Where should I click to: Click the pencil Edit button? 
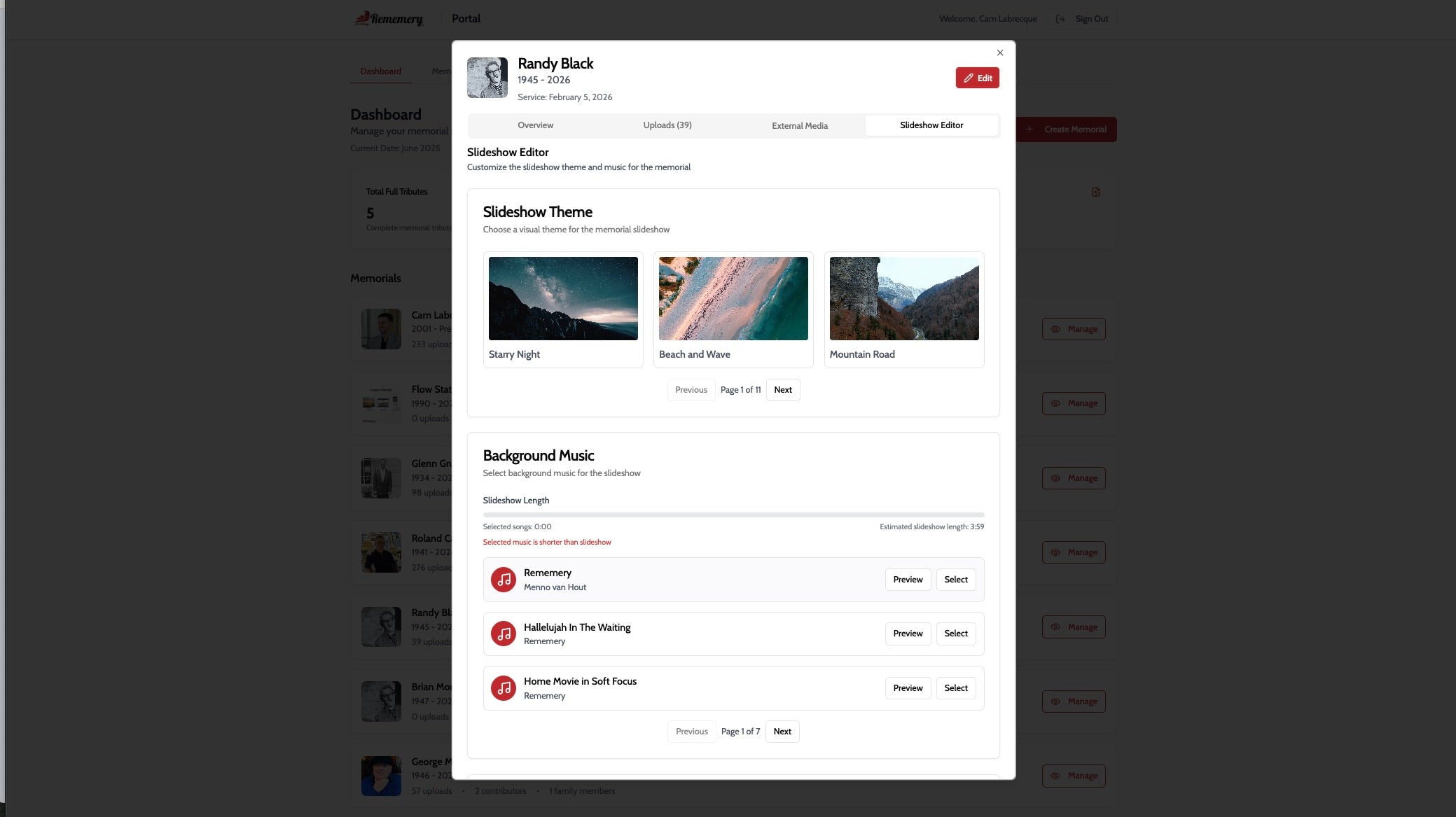977,78
